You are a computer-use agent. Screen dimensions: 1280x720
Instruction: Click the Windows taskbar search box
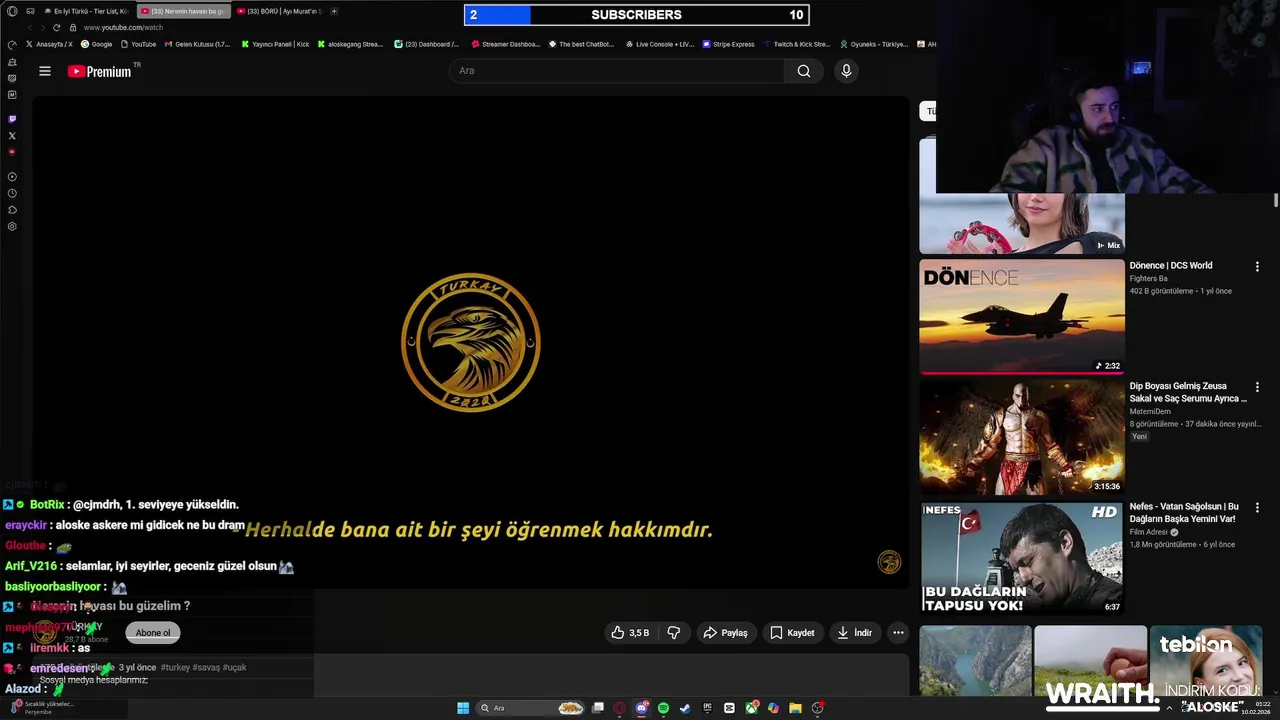coord(530,708)
